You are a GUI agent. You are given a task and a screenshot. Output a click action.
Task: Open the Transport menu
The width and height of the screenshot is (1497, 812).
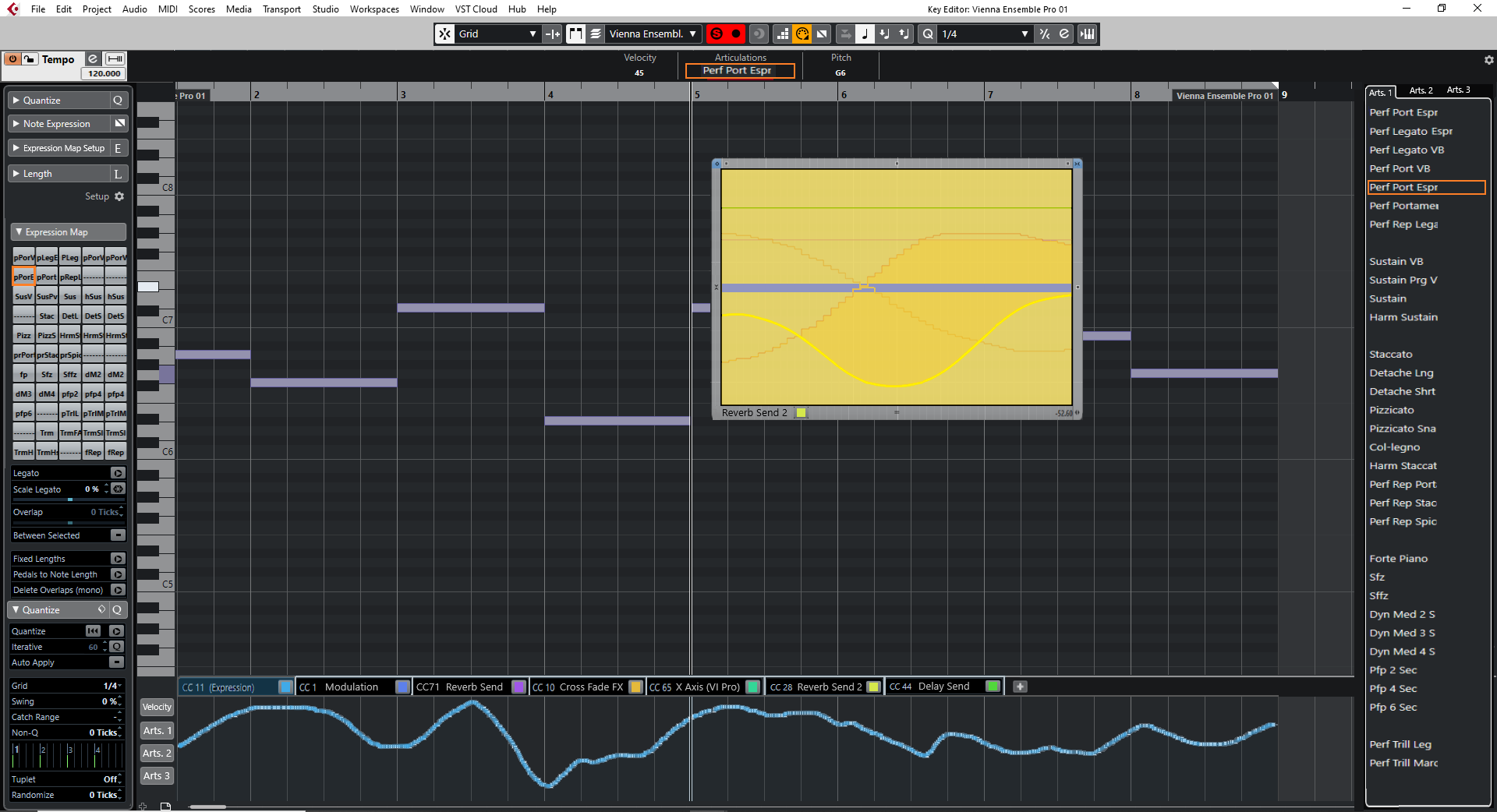[281, 9]
